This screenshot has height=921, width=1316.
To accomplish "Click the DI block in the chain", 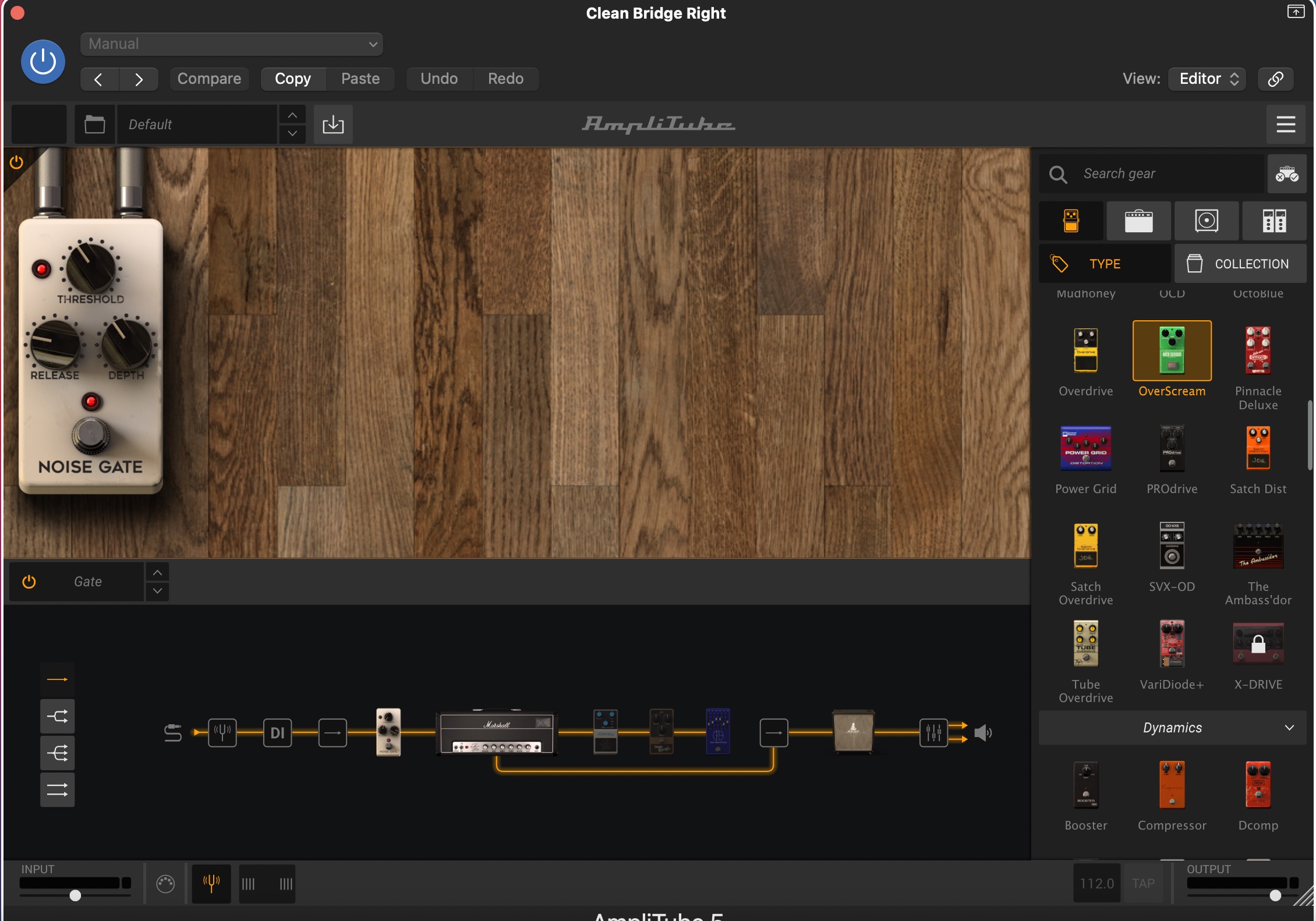I will coord(278,732).
